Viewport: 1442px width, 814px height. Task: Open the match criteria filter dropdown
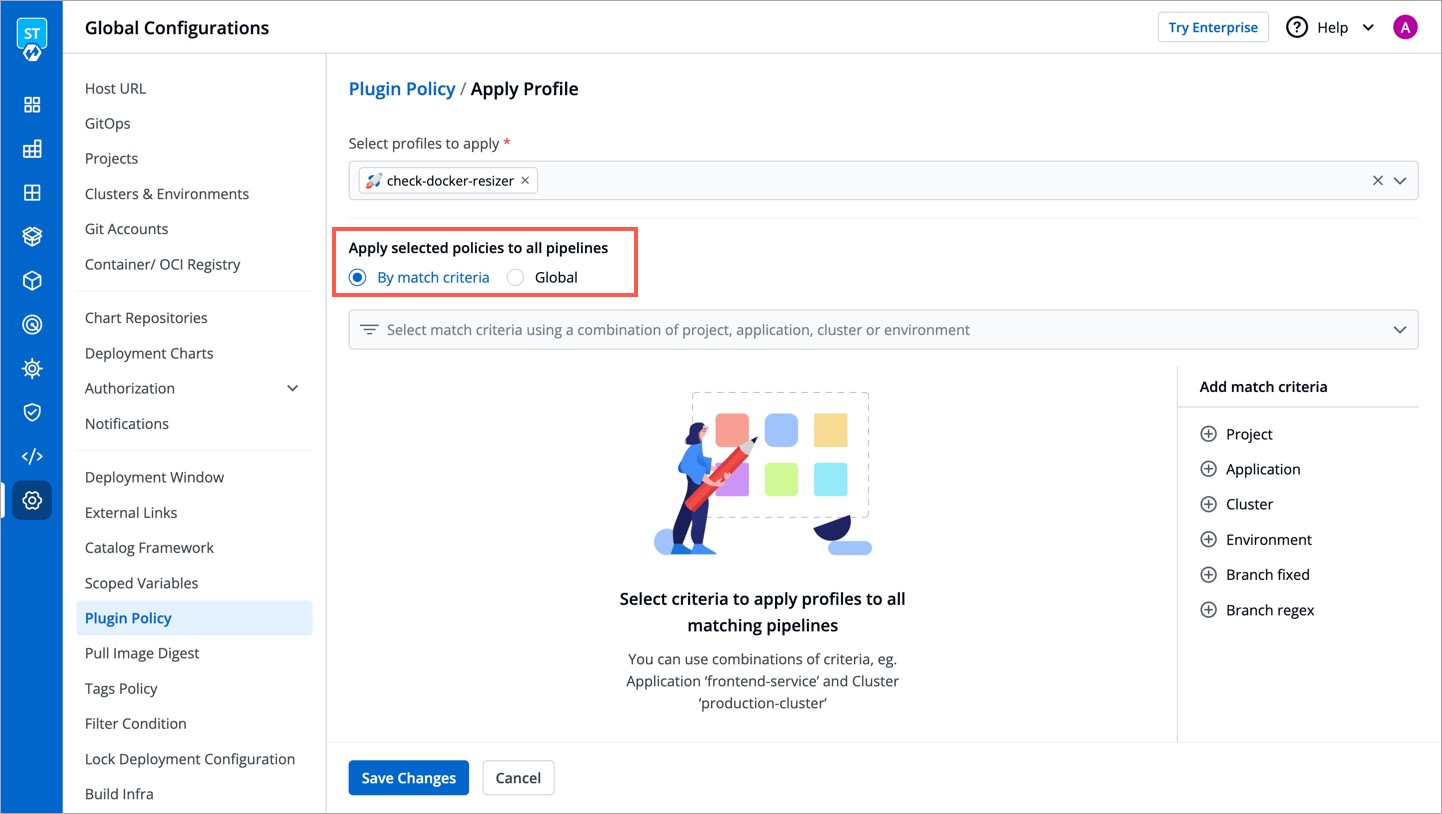coord(1399,330)
